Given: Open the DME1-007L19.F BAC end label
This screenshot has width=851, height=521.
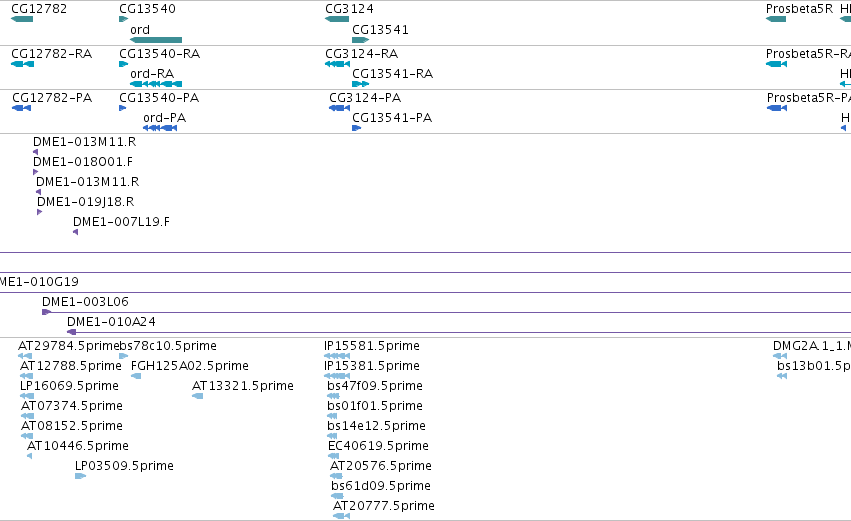Looking at the screenshot, I should pos(122,221).
